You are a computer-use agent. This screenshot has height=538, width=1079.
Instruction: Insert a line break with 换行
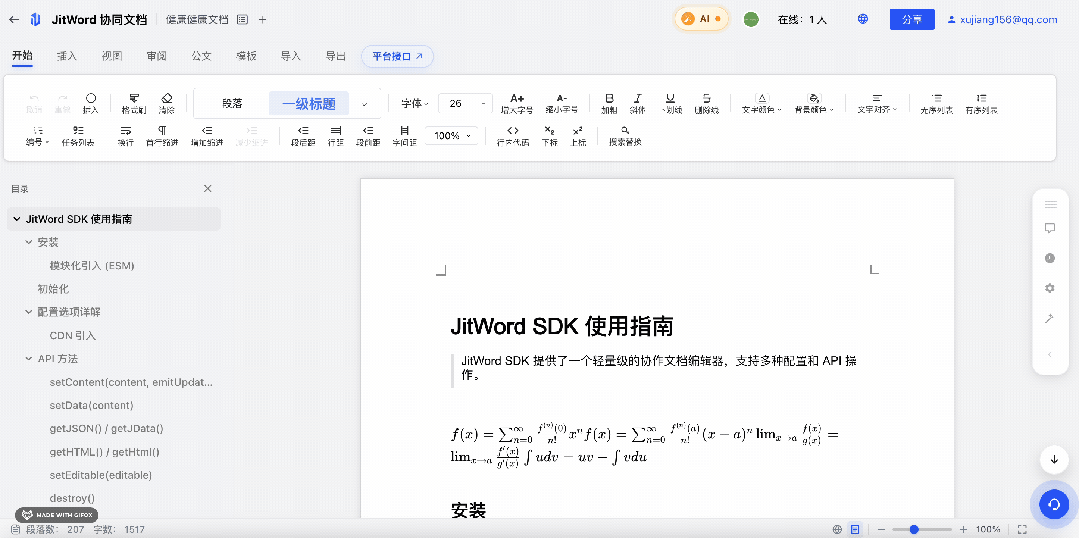(x=125, y=136)
